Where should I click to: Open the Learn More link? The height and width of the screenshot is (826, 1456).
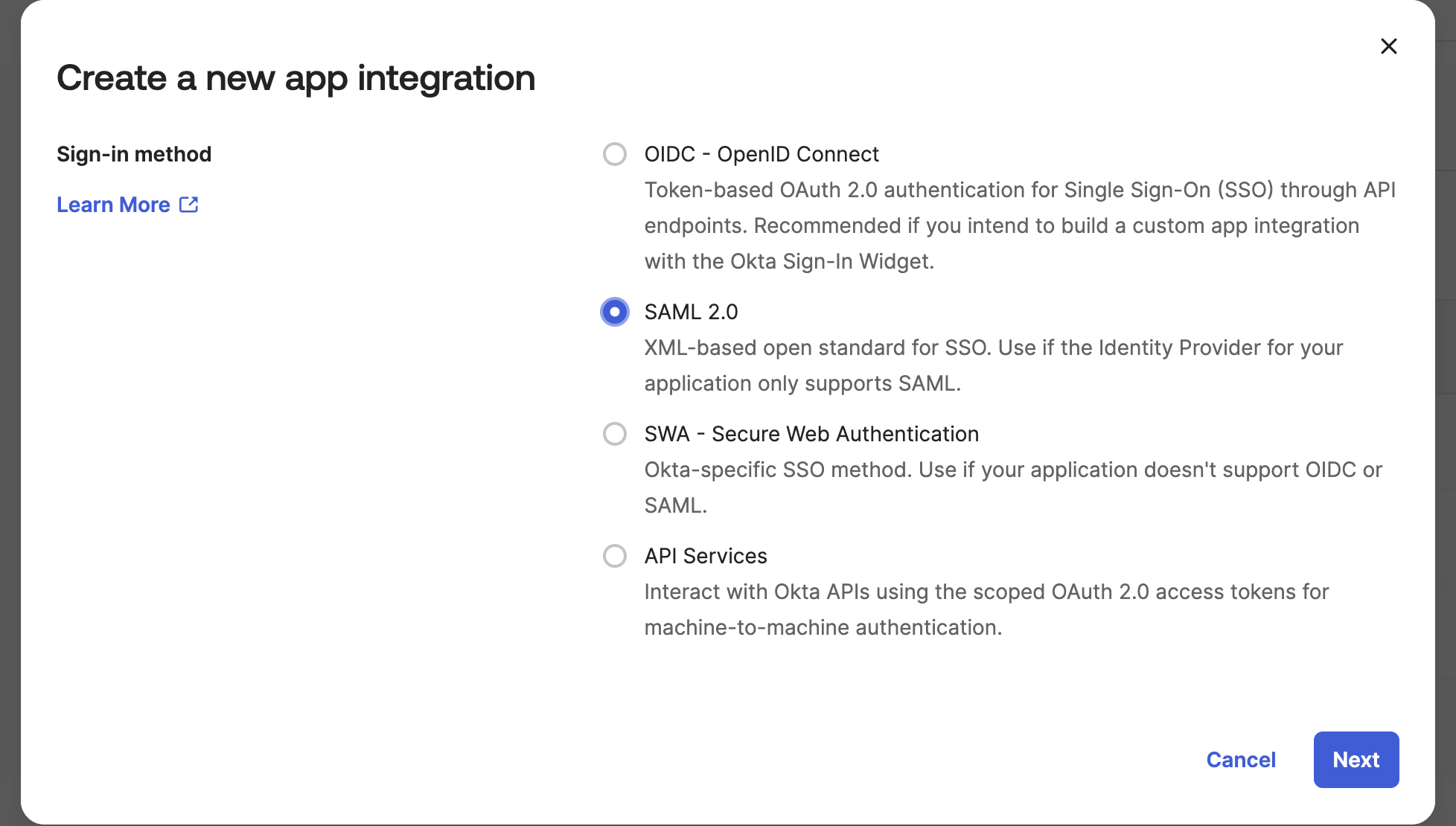coord(114,205)
